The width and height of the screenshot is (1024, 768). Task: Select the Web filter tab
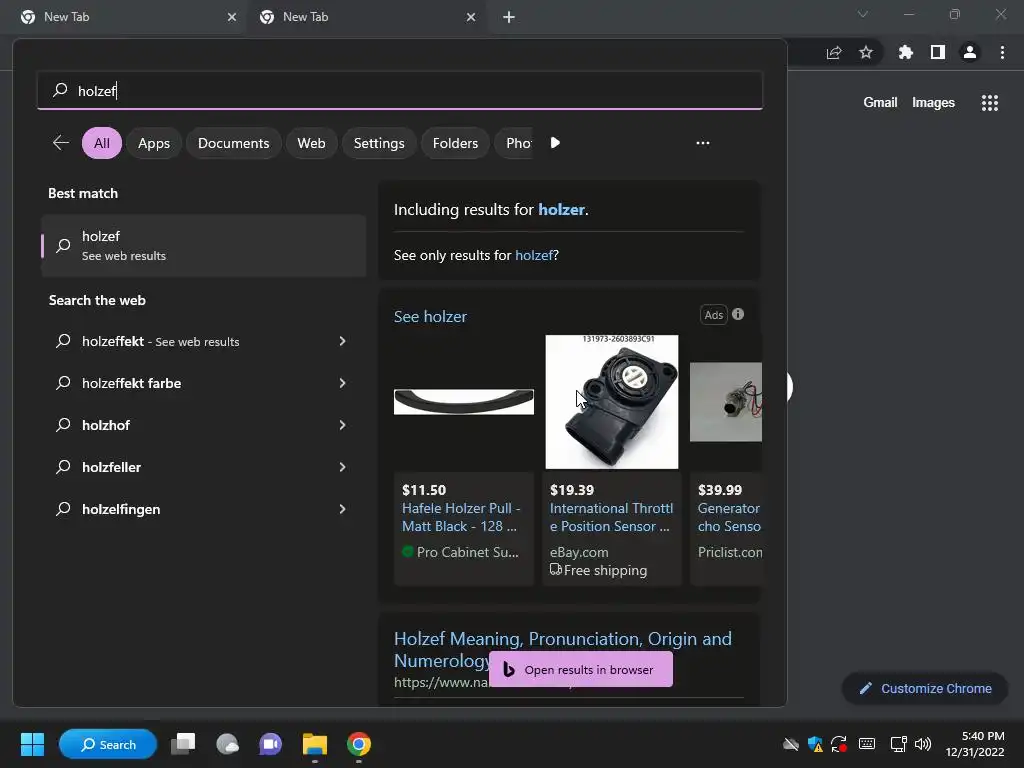[x=311, y=143]
